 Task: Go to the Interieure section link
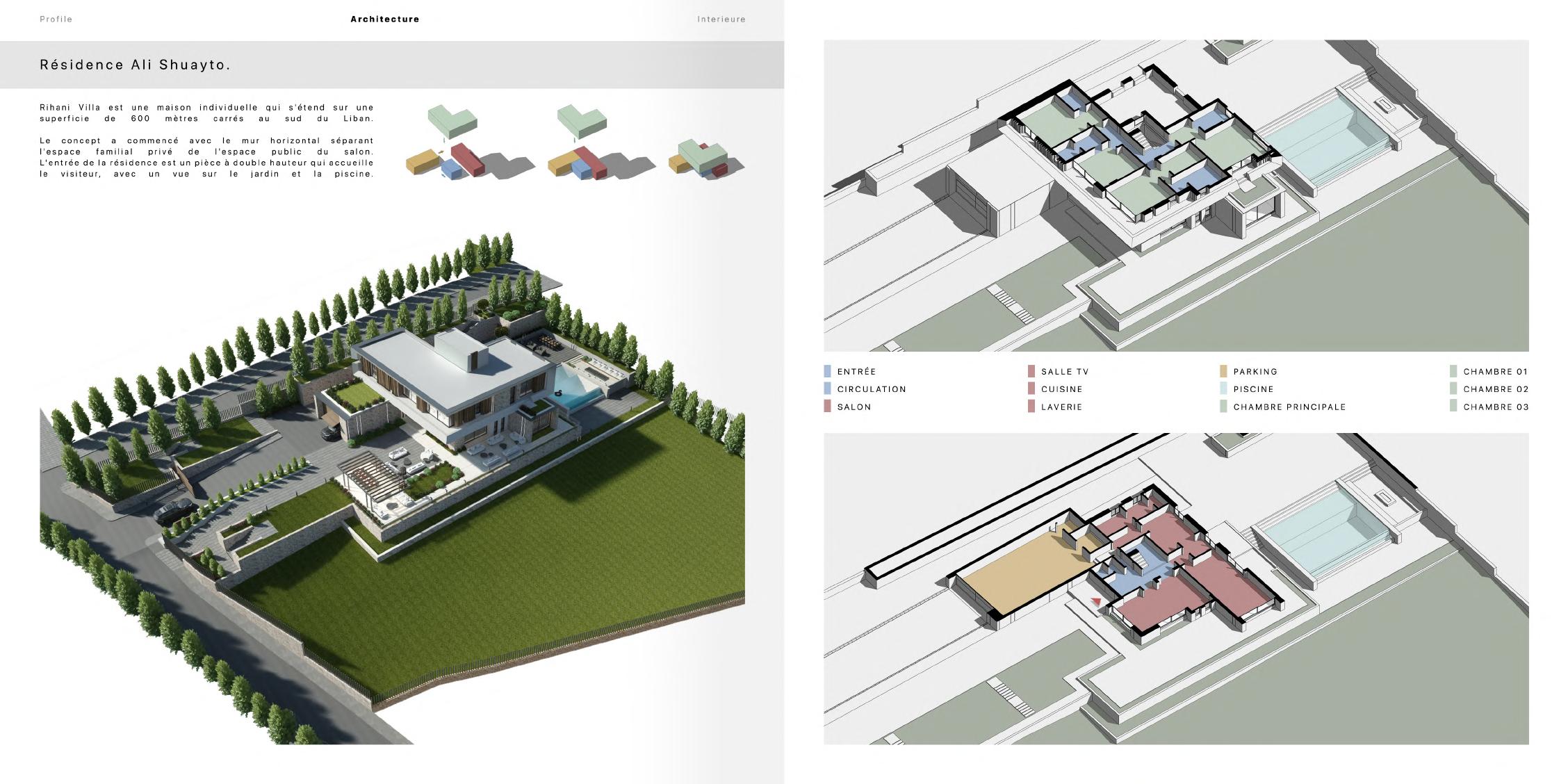pyautogui.click(x=721, y=19)
